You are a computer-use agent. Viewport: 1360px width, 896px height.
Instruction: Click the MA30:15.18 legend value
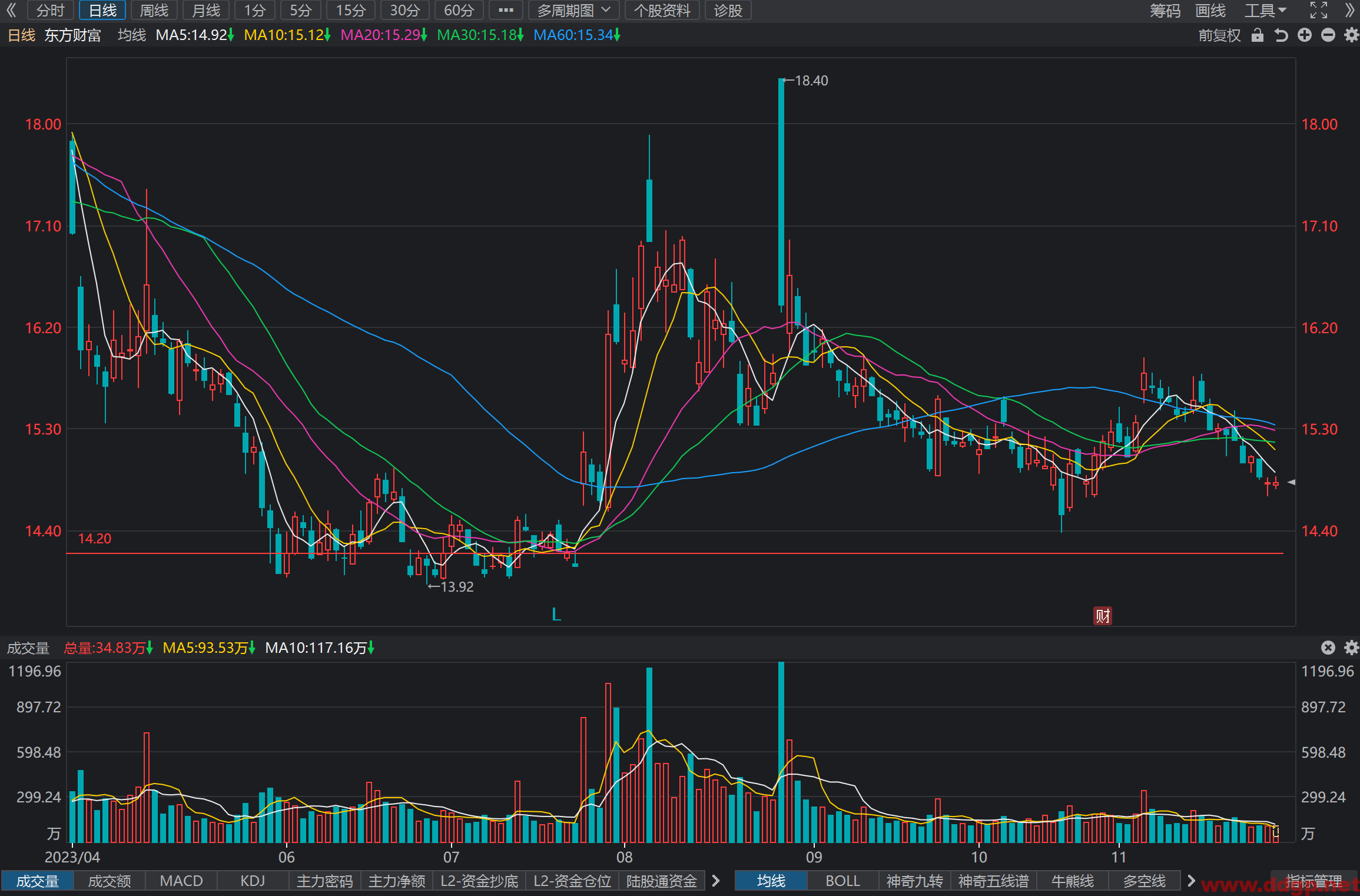click(x=480, y=35)
